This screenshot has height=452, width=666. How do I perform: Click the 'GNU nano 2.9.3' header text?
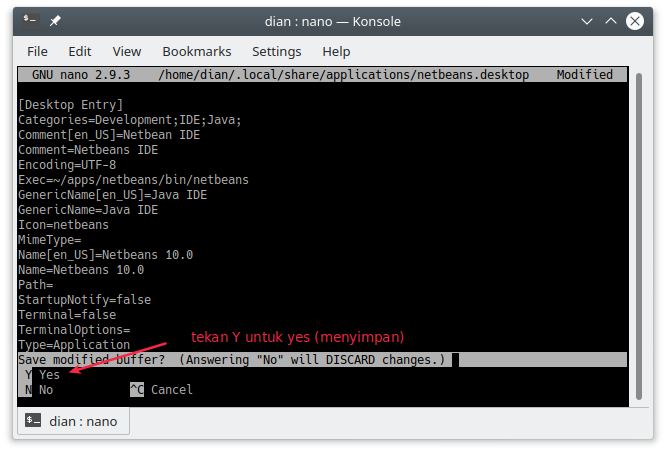coord(81,75)
